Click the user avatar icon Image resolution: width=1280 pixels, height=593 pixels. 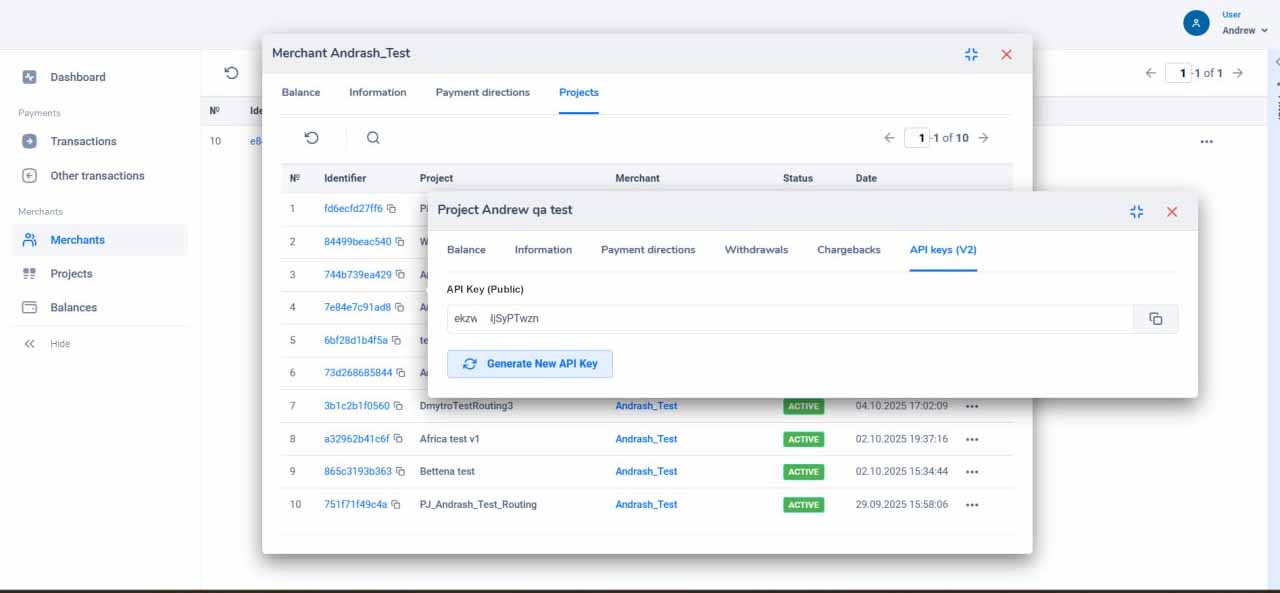pyautogui.click(x=1196, y=23)
